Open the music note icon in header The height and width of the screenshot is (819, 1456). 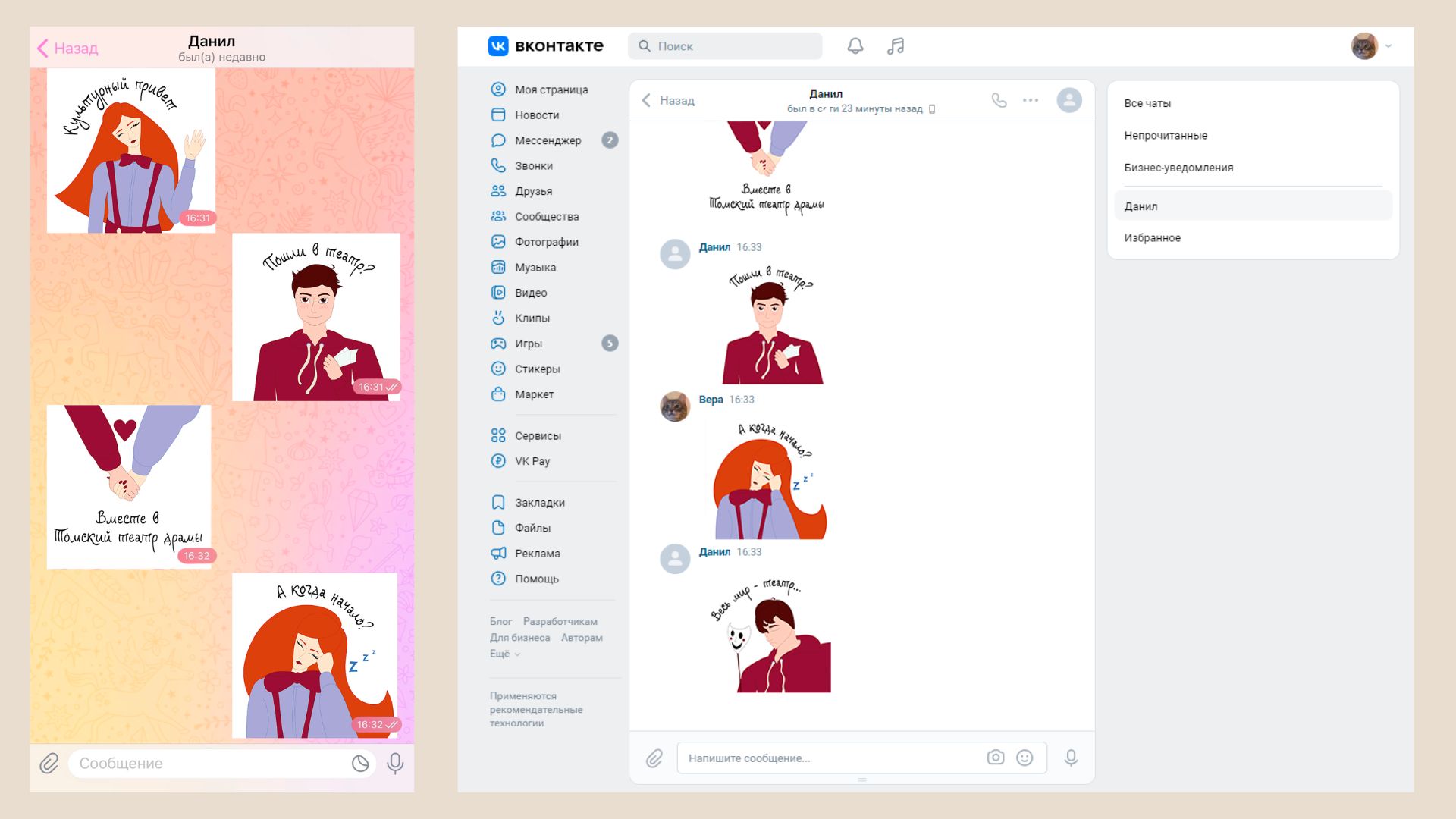coord(896,46)
